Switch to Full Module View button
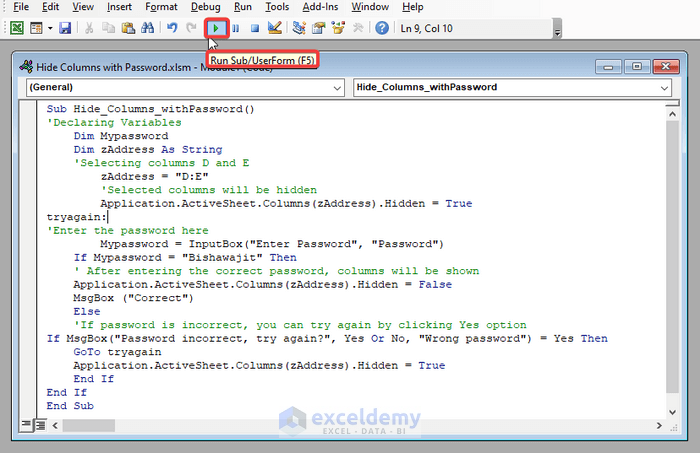700x453 pixels. coord(40,425)
